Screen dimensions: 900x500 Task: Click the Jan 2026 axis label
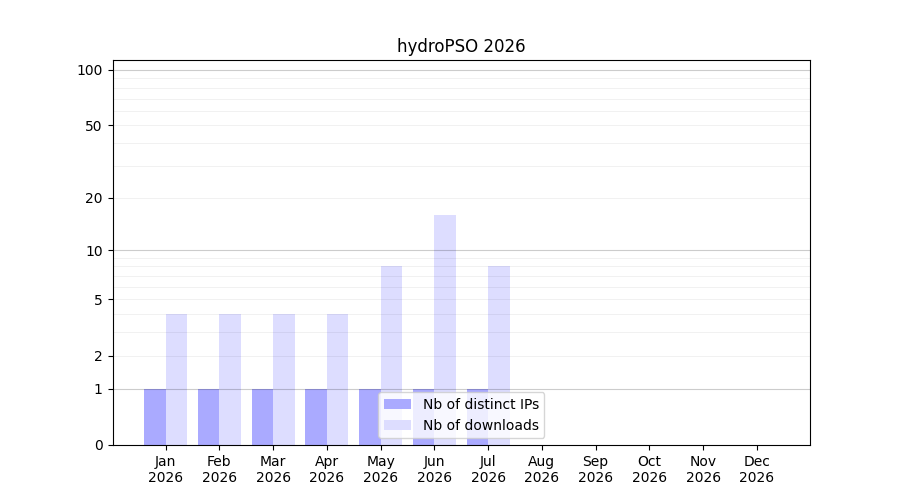coord(165,469)
